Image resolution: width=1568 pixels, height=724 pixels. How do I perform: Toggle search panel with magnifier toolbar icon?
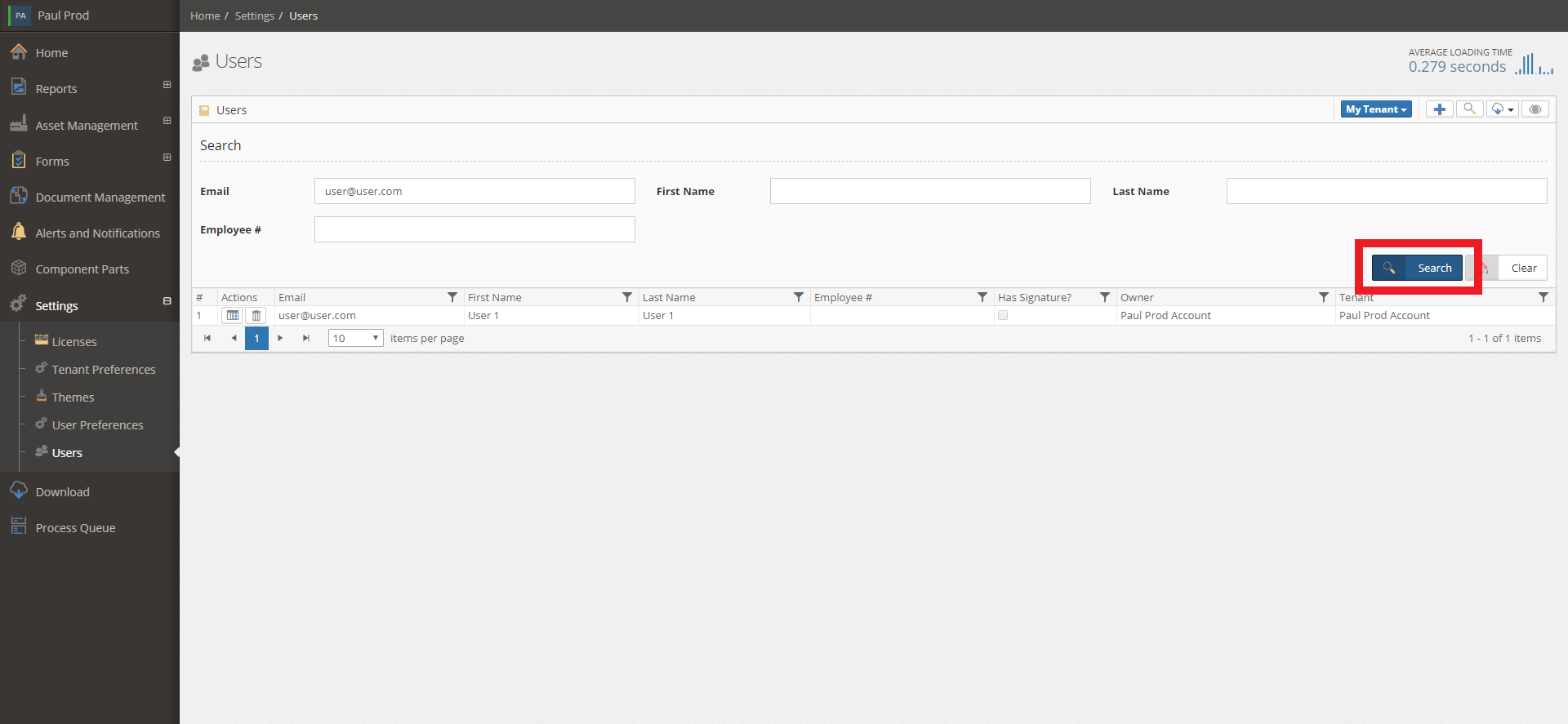tap(1469, 109)
